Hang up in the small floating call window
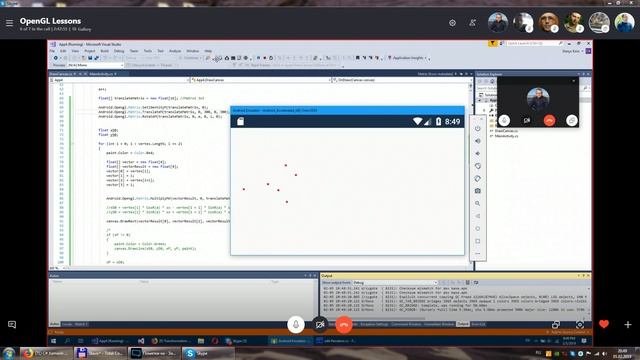The width and height of the screenshot is (640, 360). 549,120
